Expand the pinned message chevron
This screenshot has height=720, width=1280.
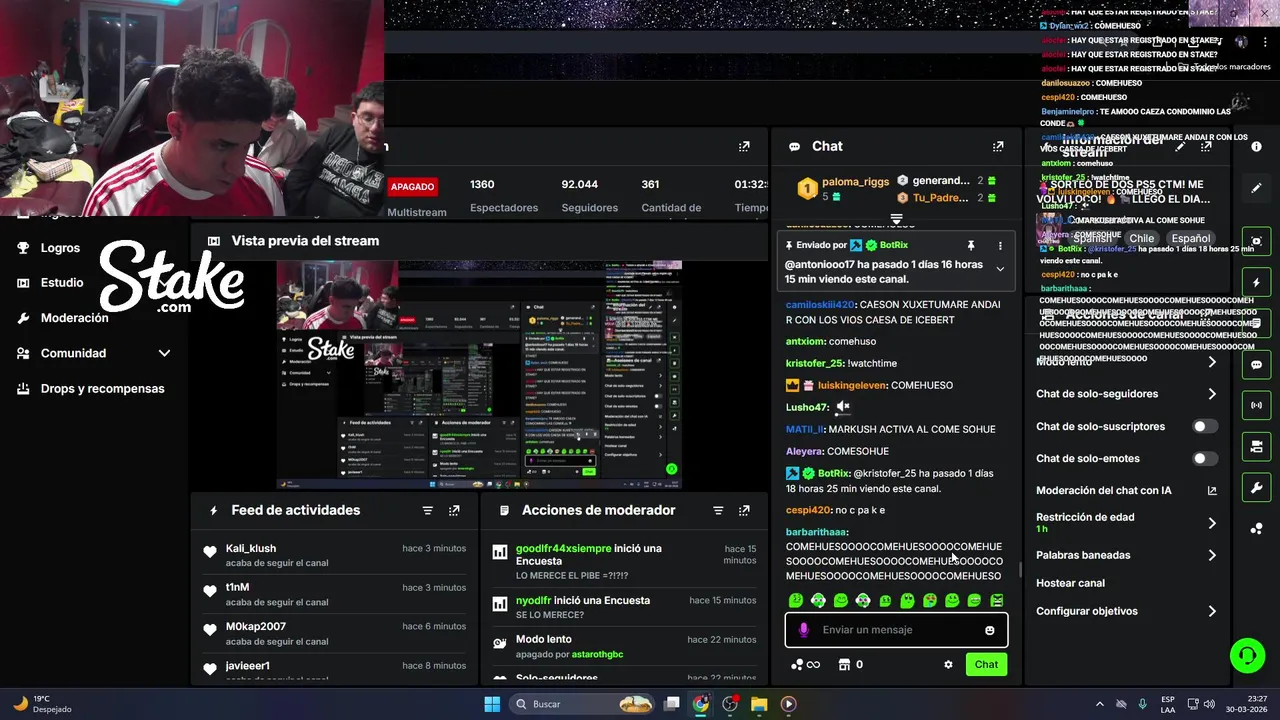[1000, 268]
